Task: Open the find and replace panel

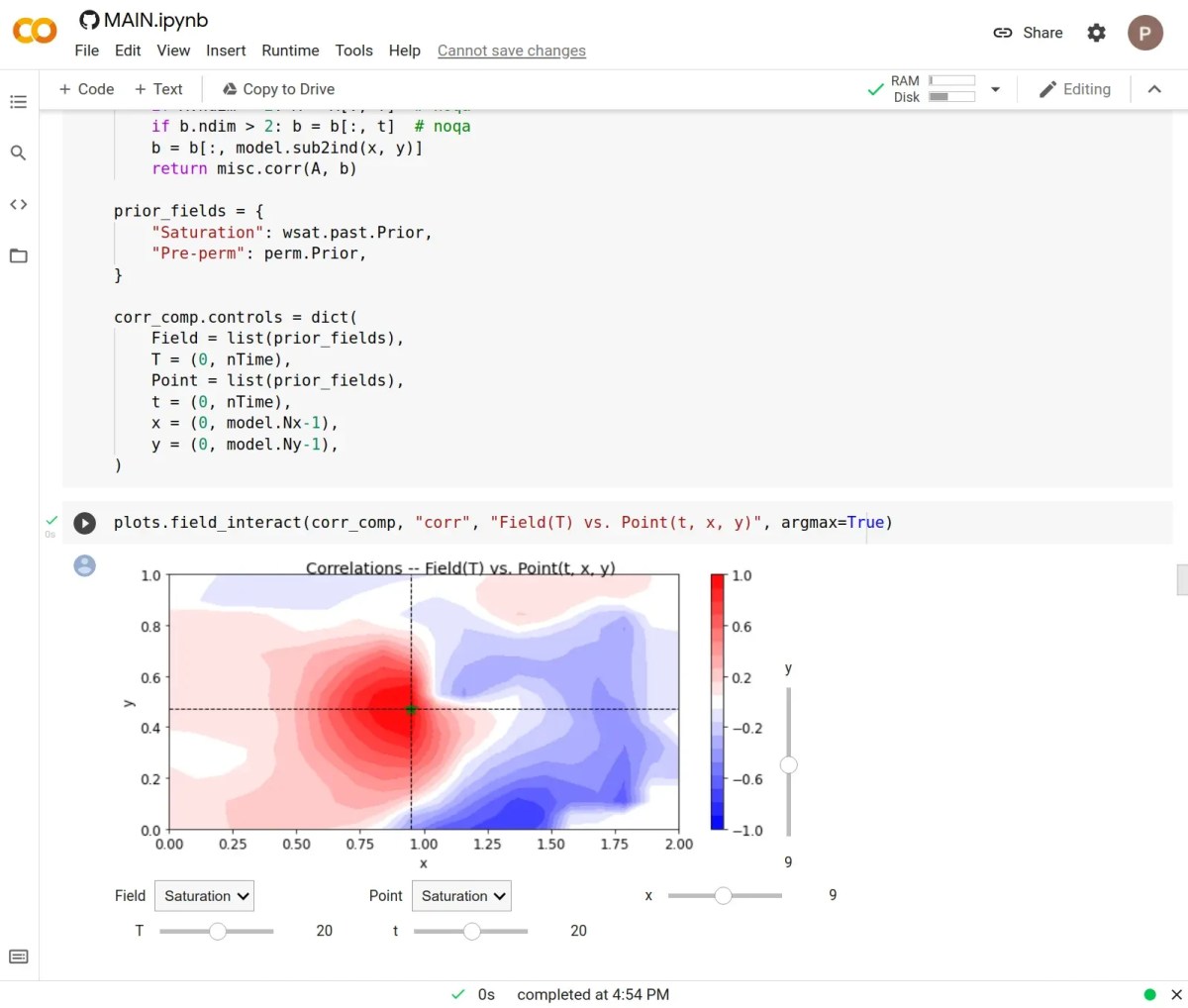Action: click(x=18, y=152)
